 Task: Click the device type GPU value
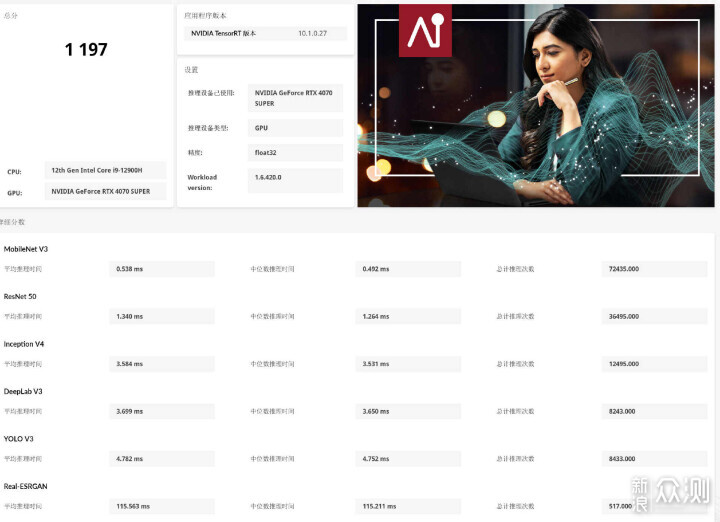coord(295,128)
